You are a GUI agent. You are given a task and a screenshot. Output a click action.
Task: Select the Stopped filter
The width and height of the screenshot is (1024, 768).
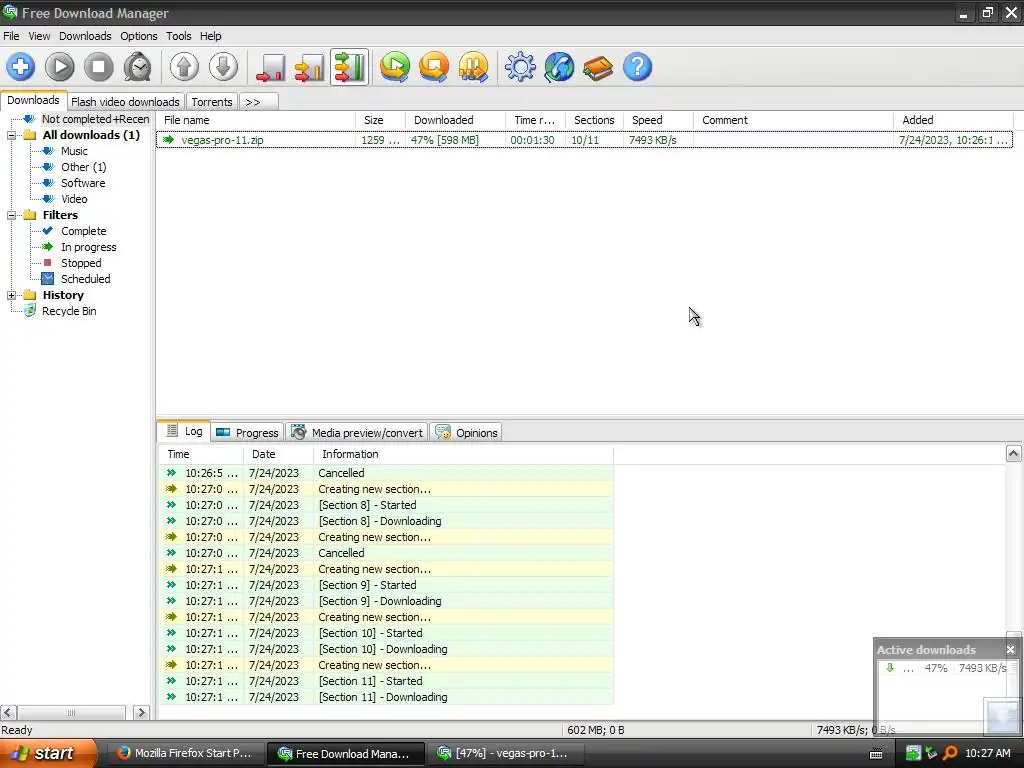[81, 263]
